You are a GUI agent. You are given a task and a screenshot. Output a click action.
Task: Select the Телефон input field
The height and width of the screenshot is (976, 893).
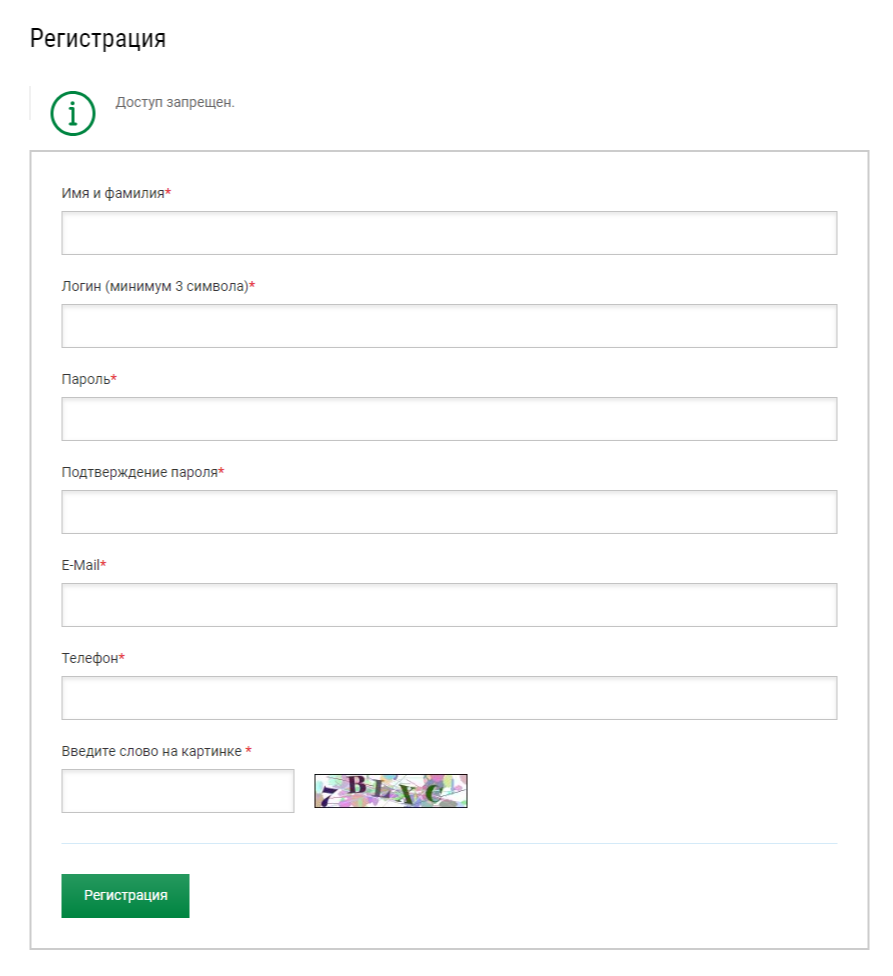449,698
